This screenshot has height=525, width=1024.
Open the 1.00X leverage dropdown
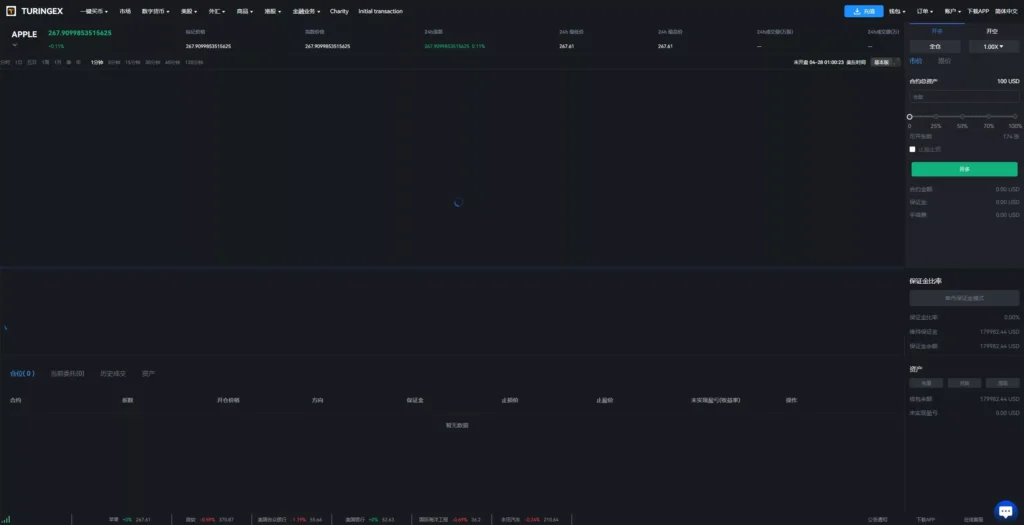point(993,47)
